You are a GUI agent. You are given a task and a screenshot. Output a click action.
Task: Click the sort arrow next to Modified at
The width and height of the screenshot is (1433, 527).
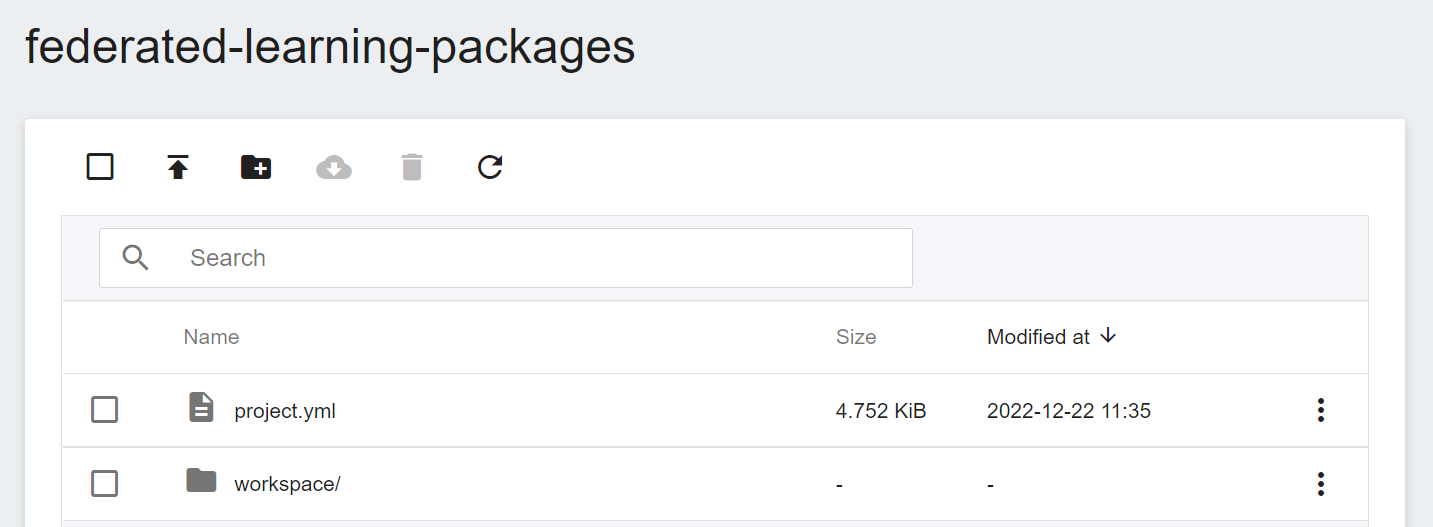tap(1107, 336)
